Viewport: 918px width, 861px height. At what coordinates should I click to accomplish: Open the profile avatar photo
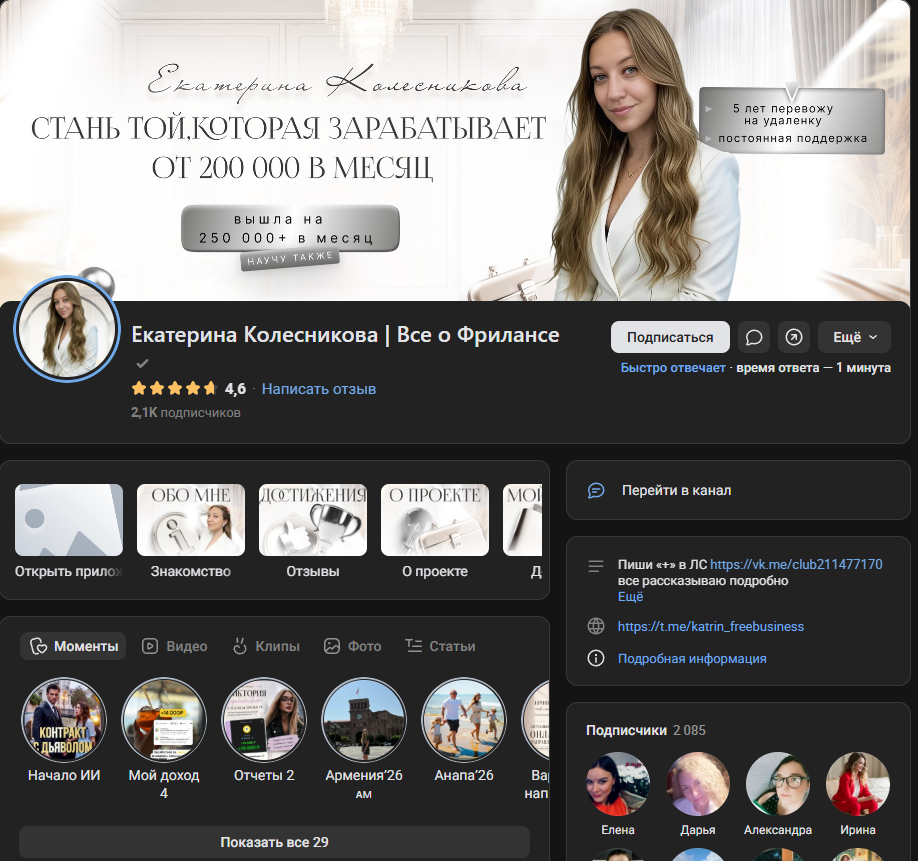67,329
